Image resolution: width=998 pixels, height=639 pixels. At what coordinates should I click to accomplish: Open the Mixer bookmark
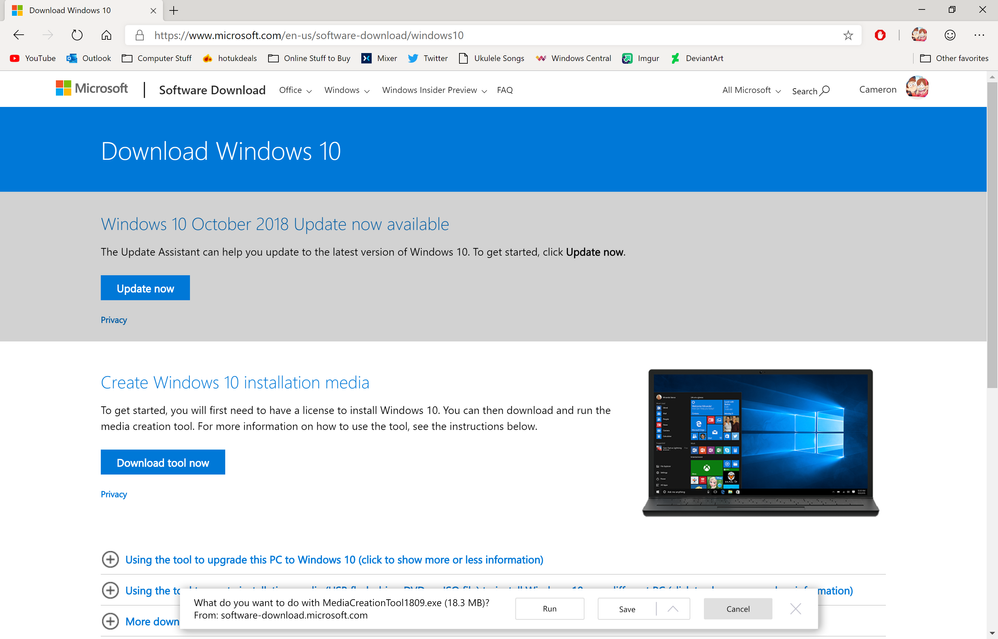(x=379, y=58)
